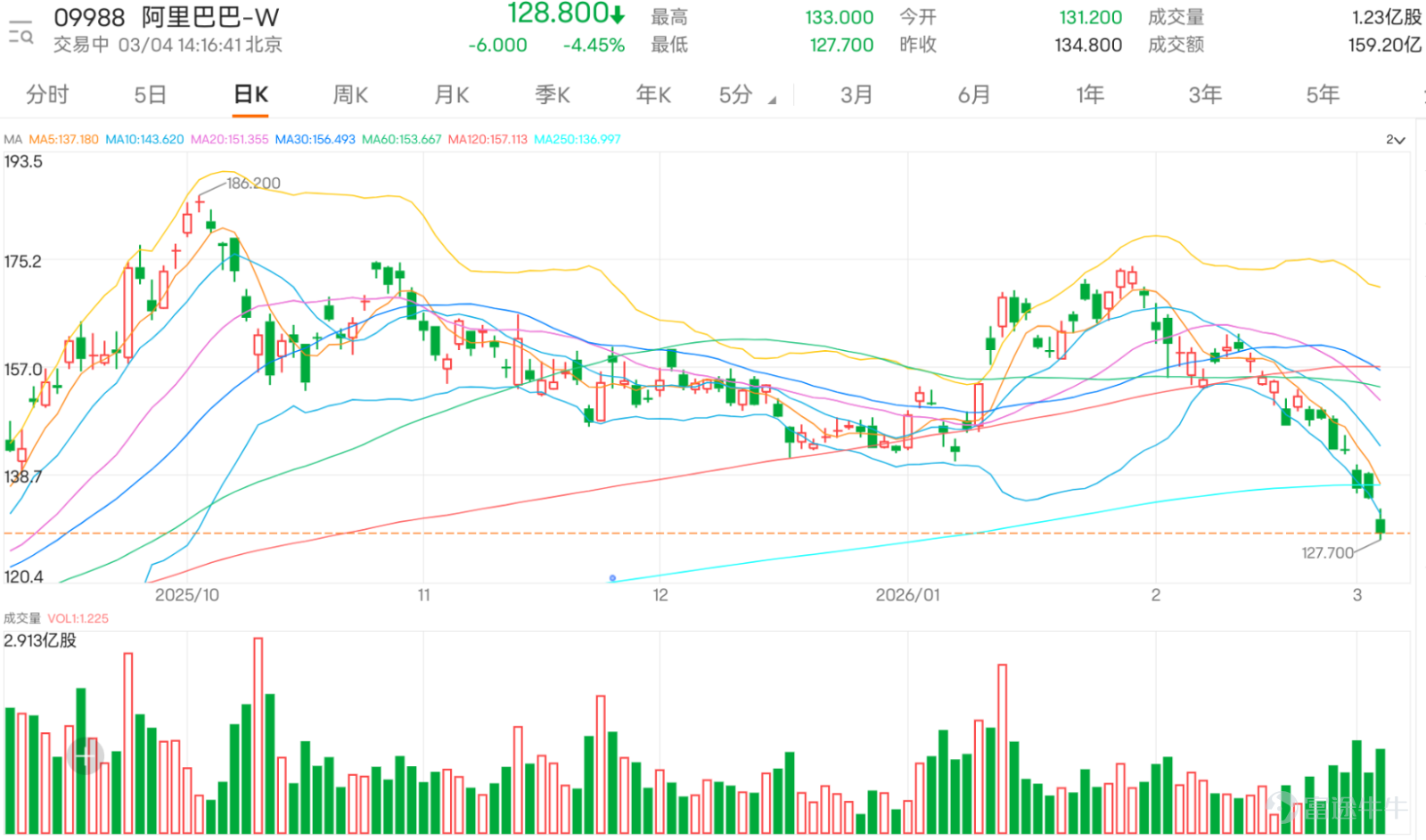Click the 2.913亿股 volume axis label
1426x840 pixels.
(40, 641)
